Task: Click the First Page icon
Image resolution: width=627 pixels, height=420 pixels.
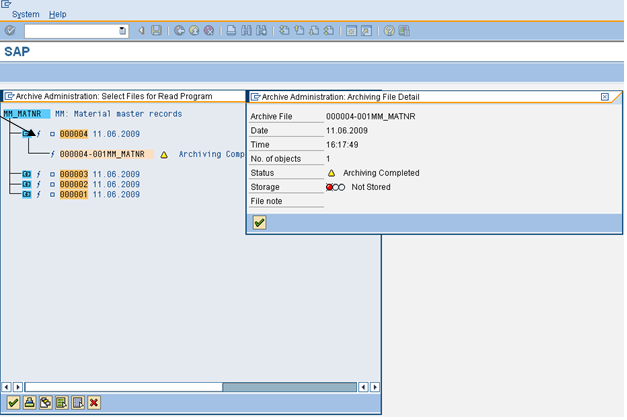Action: (x=284, y=30)
